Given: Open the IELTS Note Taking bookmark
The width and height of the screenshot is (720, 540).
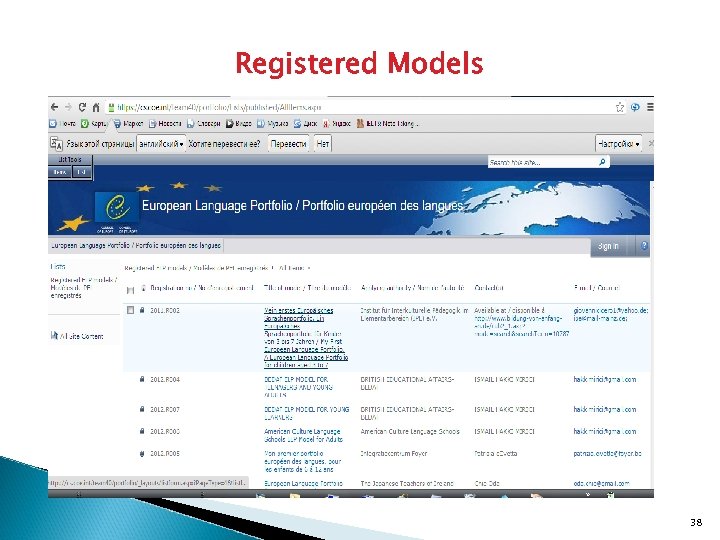Looking at the screenshot, I should click(388, 124).
